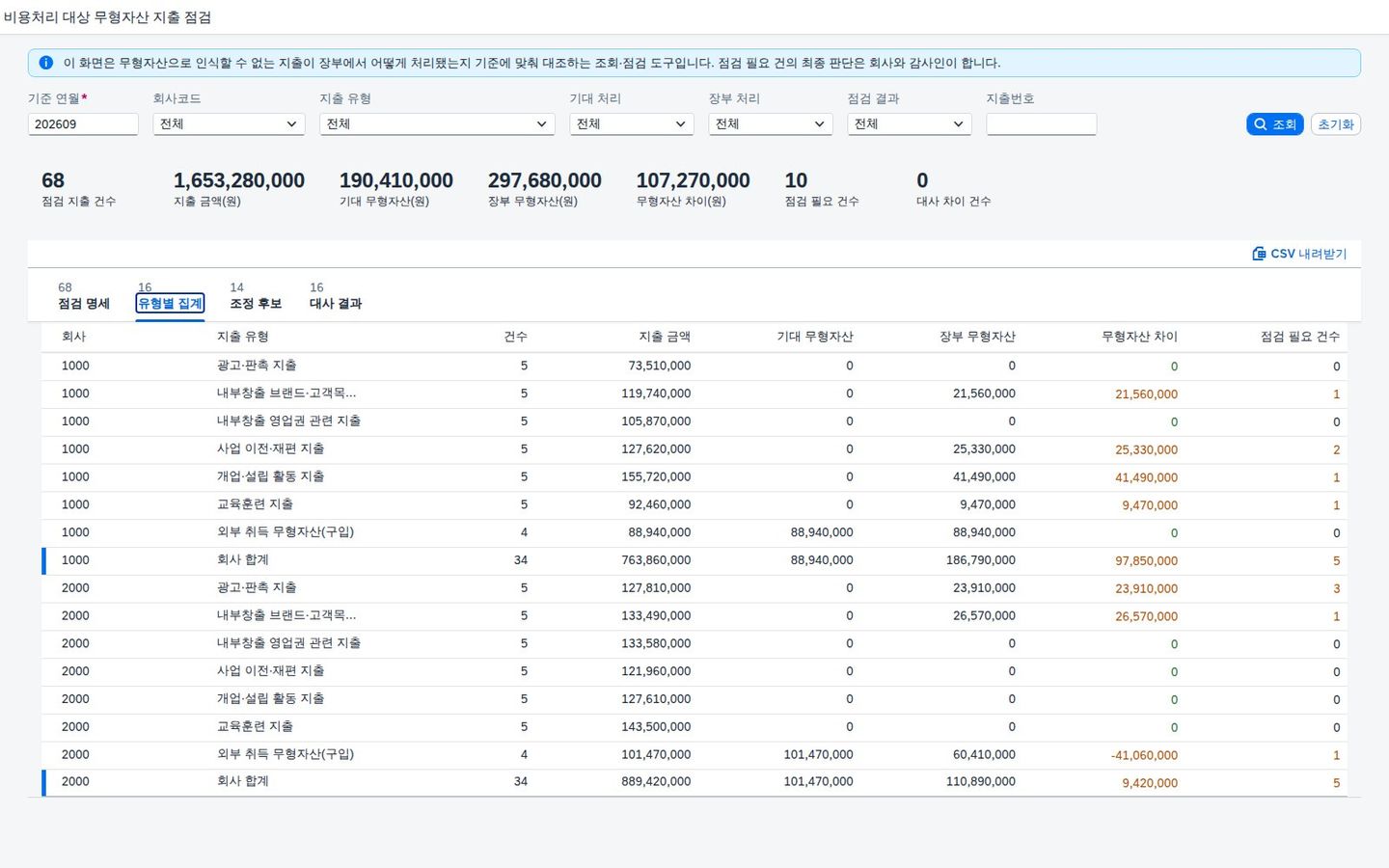The image size is (1389, 868).
Task: Click the 297,680,000 장부 무형자산 summary figure
Action: pos(544,180)
